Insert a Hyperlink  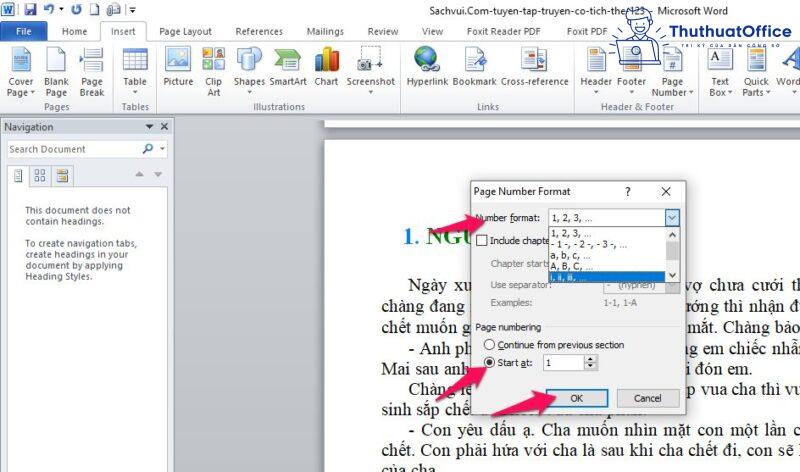pyautogui.click(x=427, y=66)
